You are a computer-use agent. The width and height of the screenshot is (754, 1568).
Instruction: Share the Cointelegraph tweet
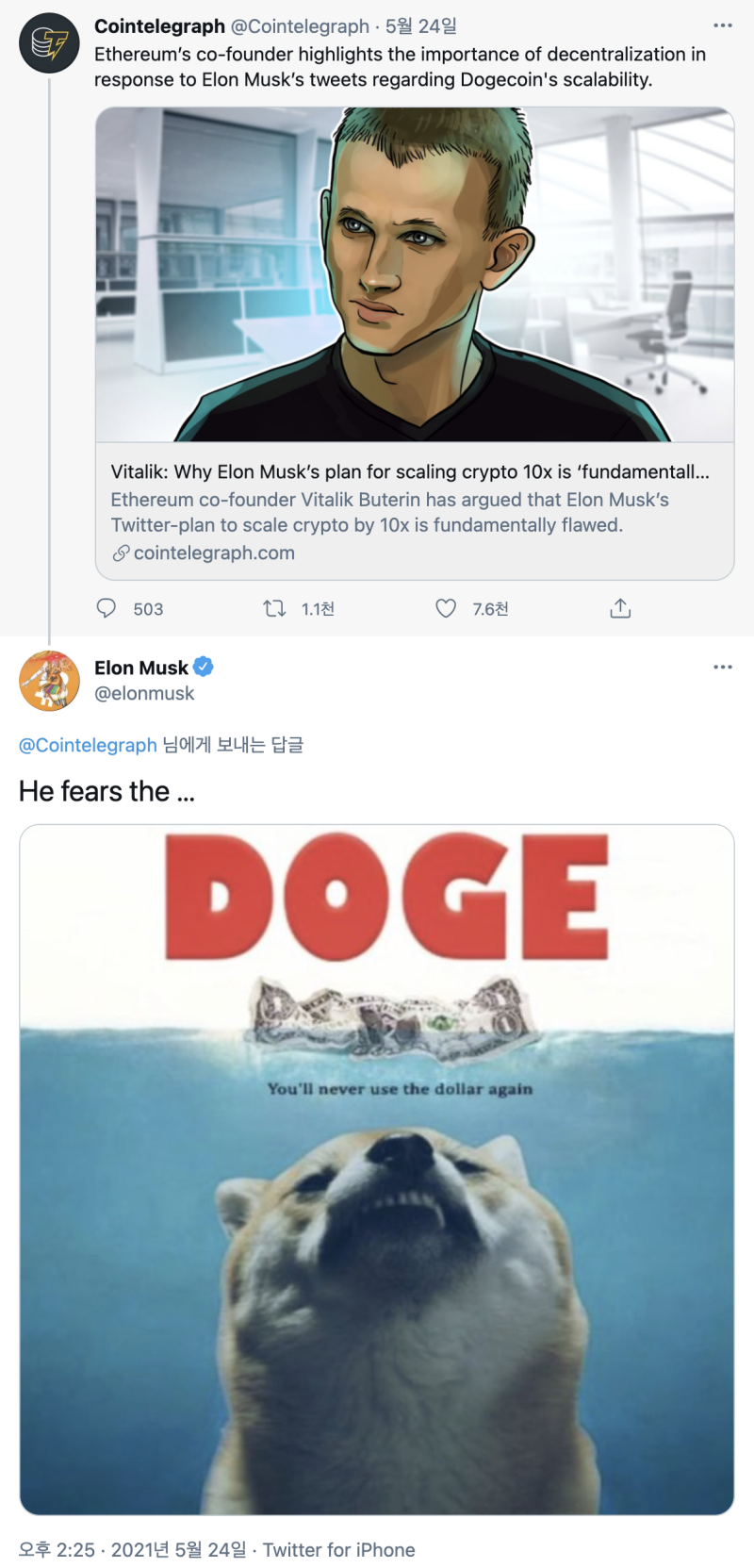620,608
